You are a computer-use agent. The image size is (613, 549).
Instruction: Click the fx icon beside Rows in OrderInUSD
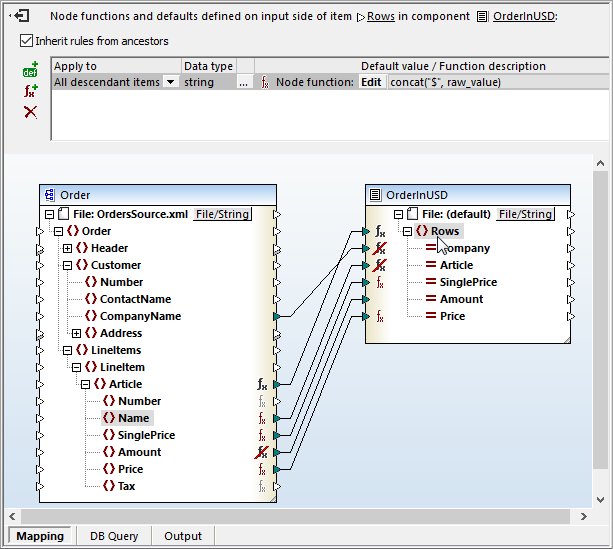point(380,232)
